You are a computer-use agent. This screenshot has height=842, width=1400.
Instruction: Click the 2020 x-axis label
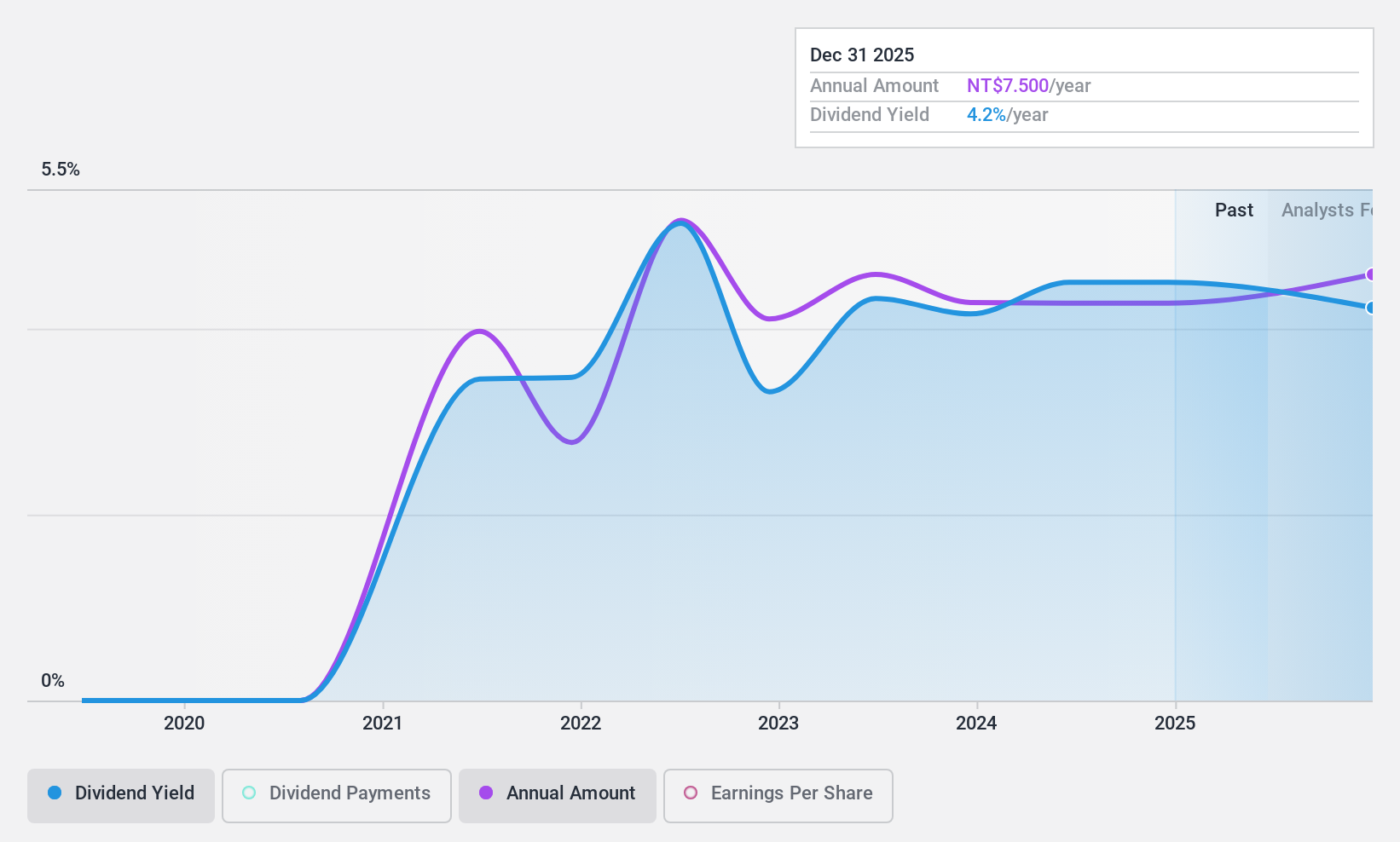click(x=184, y=724)
